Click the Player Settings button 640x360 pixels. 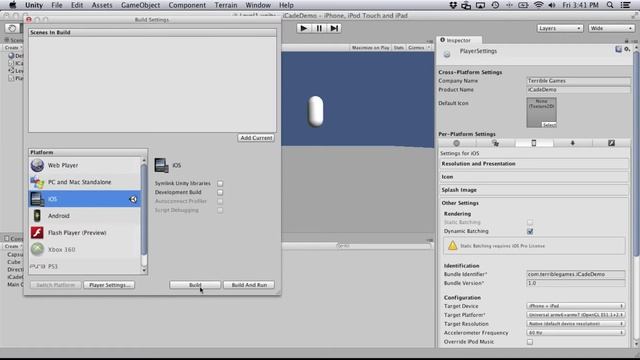click(109, 285)
